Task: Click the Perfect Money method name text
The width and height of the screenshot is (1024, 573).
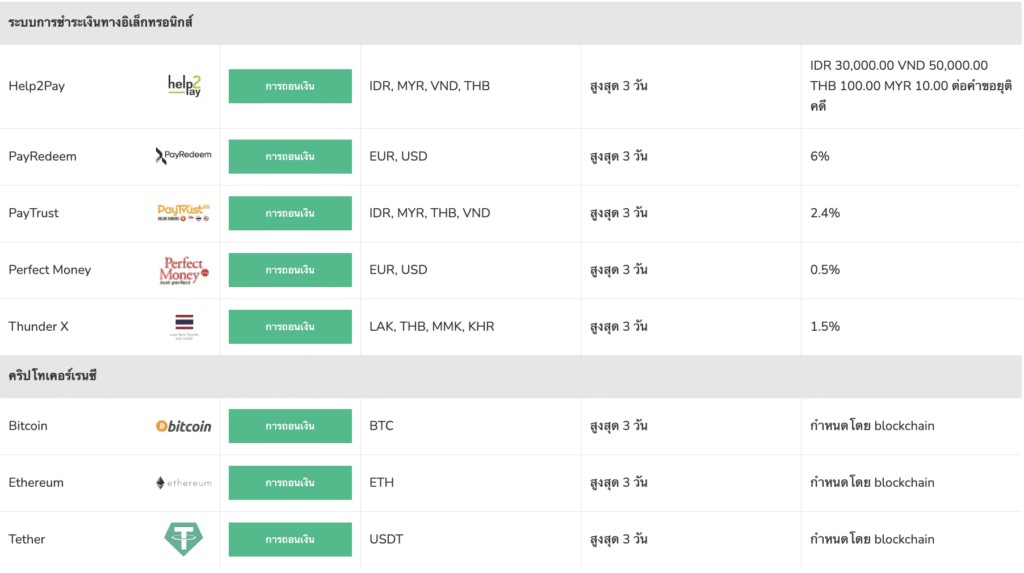Action: coord(50,270)
